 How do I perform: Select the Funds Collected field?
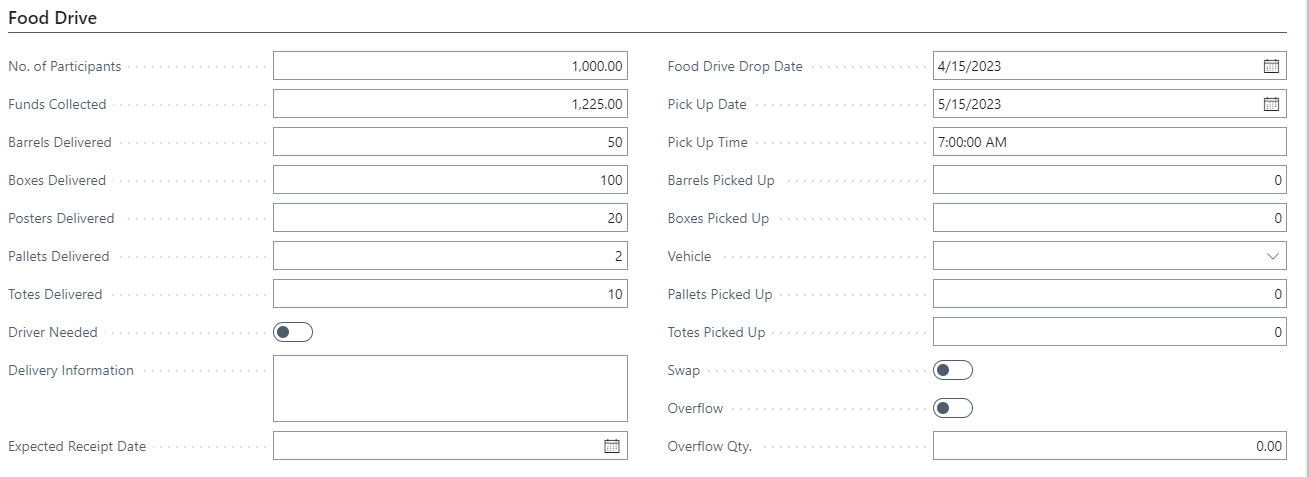click(450, 104)
